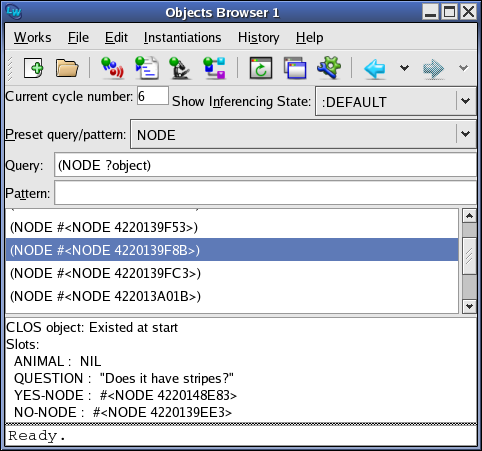Click the Query input field
This screenshot has width=482, height=451.
[x=265, y=165]
